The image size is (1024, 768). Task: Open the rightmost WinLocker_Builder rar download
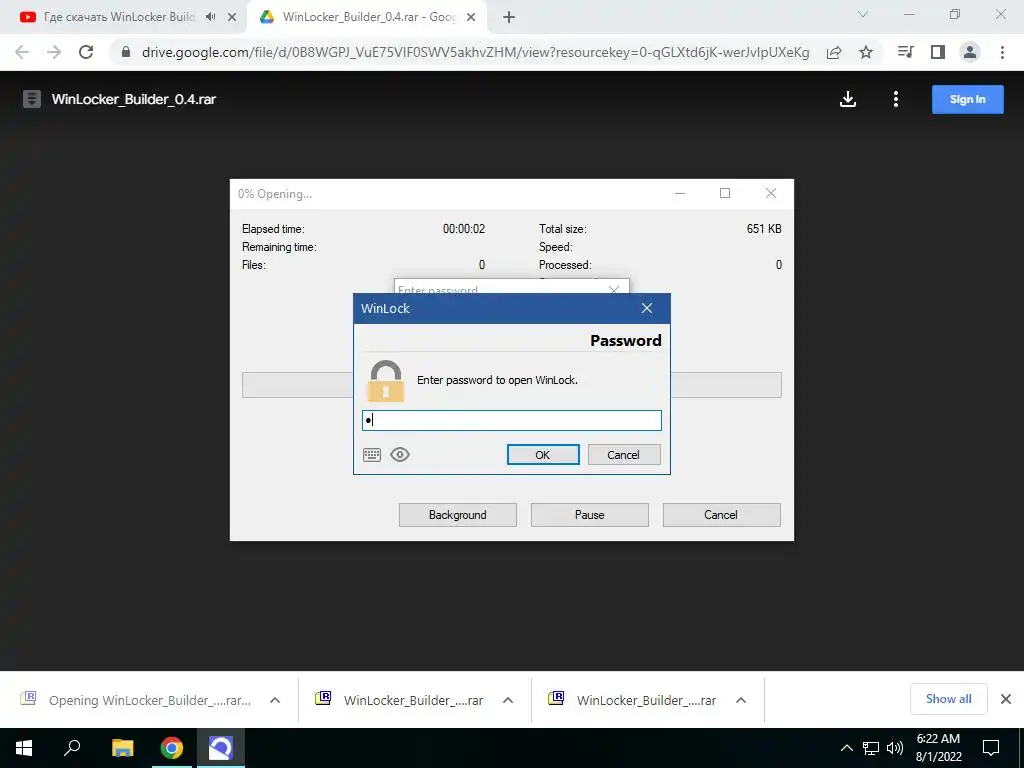(x=633, y=700)
